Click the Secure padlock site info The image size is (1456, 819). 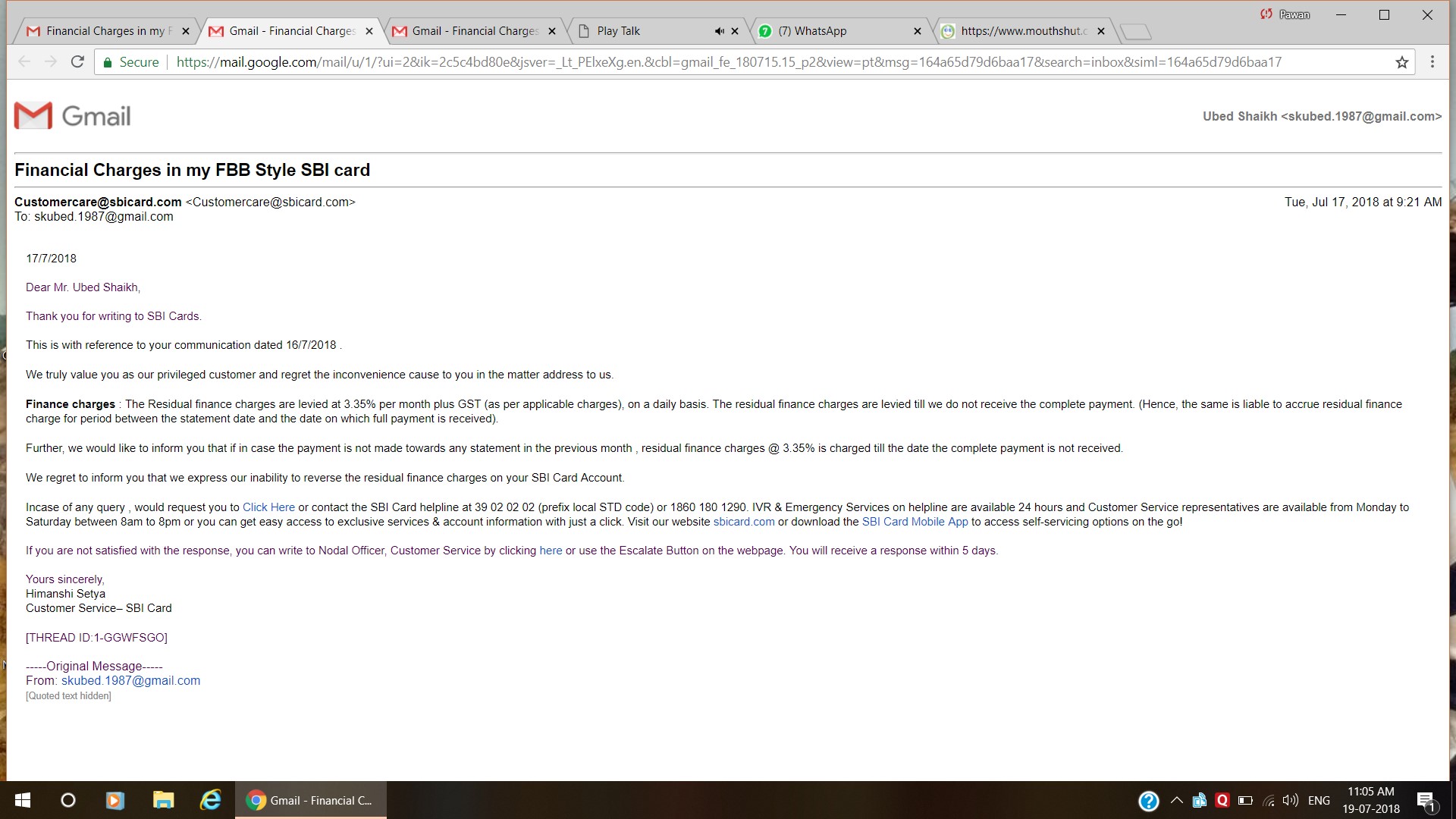130,62
